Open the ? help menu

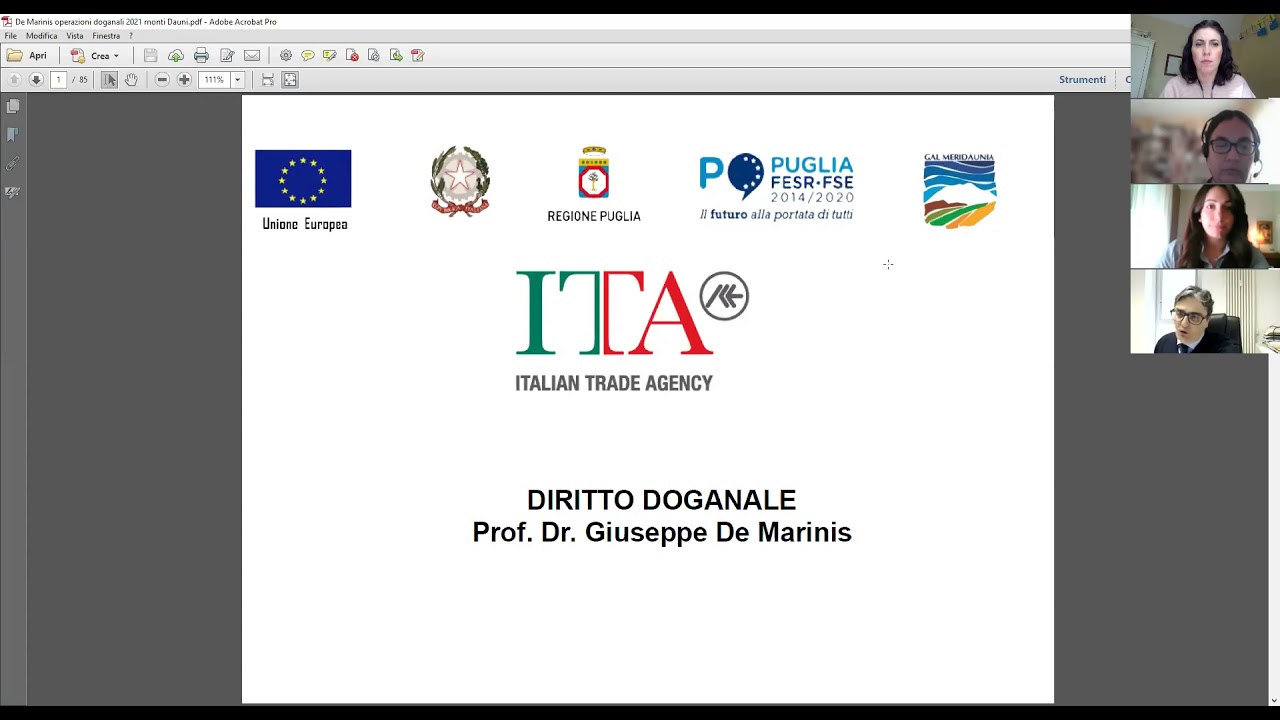pyautogui.click(x=131, y=36)
